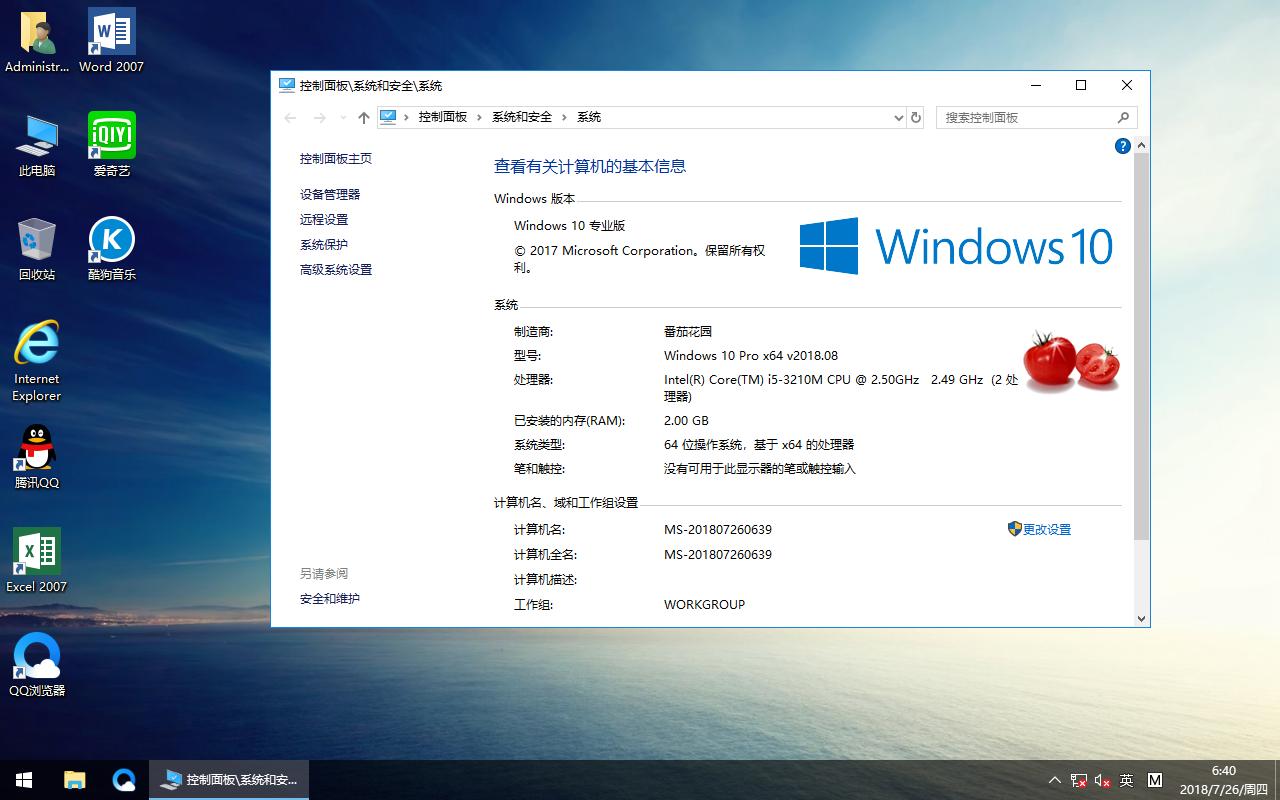
Task: Click the 搜索控制面板 search field
Action: coord(1036,117)
